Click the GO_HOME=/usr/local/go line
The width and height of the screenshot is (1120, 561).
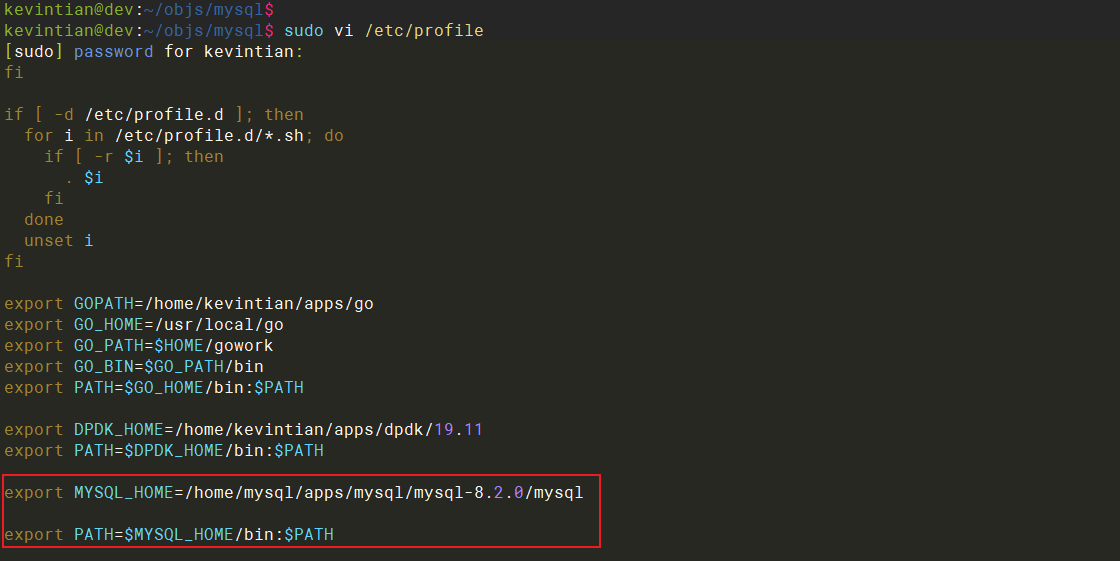pyautogui.click(x=144, y=324)
